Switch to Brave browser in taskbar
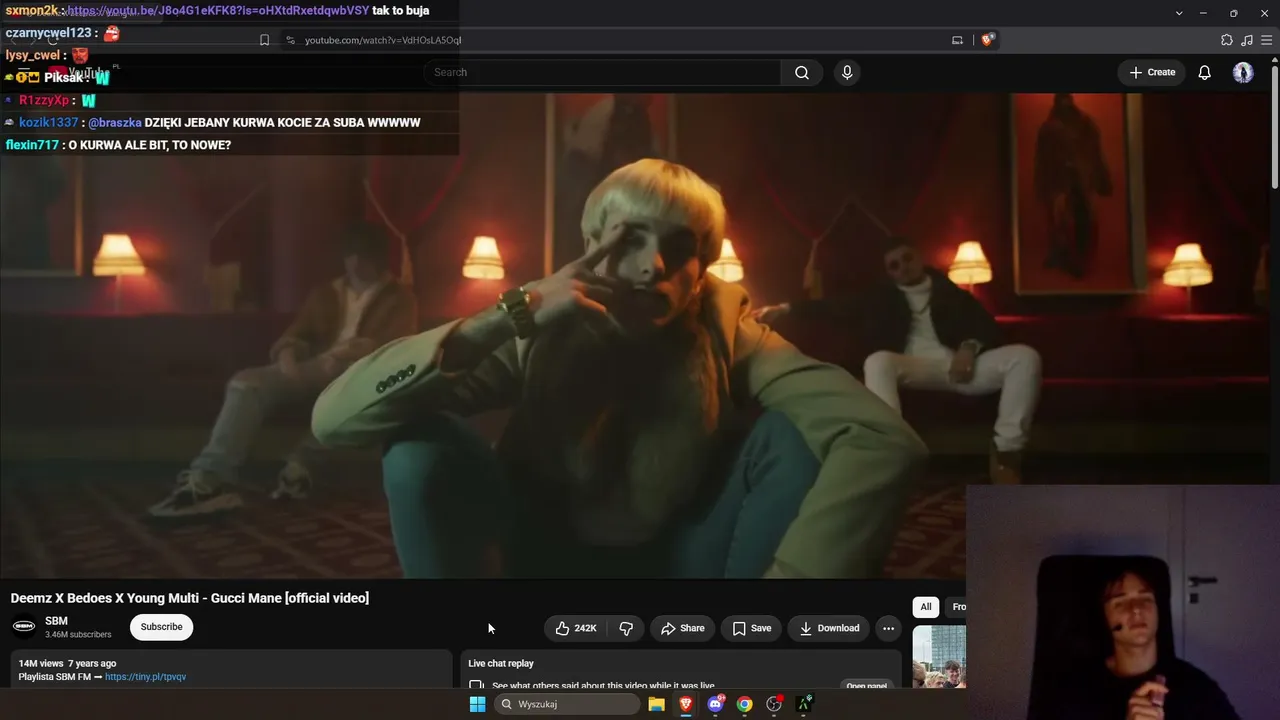Viewport: 1280px width, 720px height. pos(686,704)
